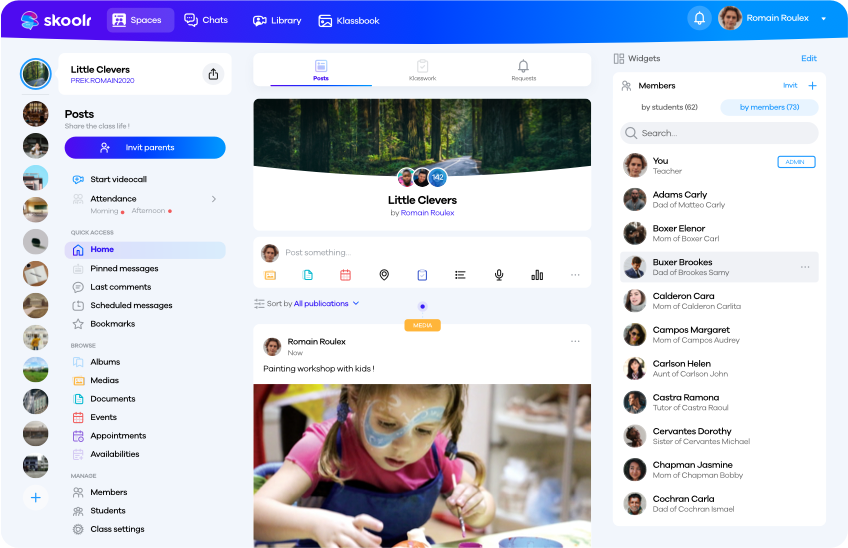Open Pinned messages in quick access
Viewport: 848px width, 548px height.
click(x=124, y=268)
